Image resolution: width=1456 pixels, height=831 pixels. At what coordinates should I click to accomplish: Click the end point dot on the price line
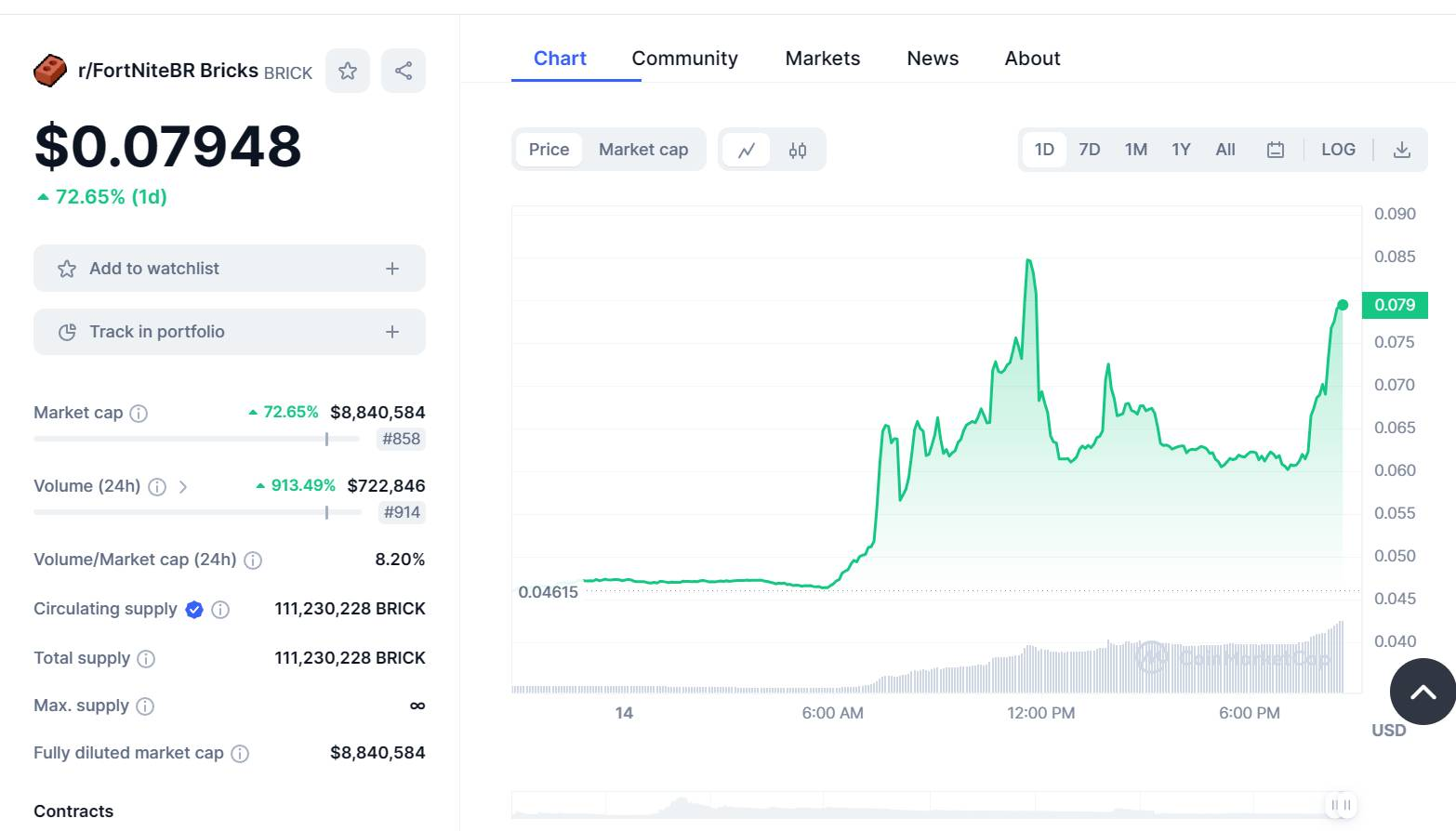[1343, 305]
